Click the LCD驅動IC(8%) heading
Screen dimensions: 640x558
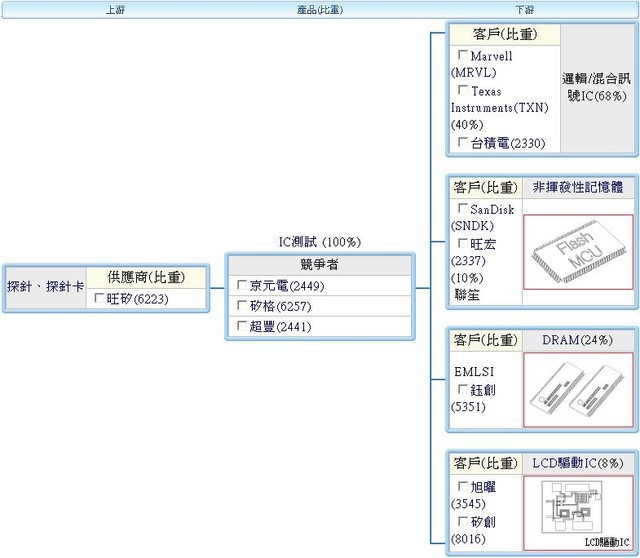pyautogui.click(x=578, y=463)
